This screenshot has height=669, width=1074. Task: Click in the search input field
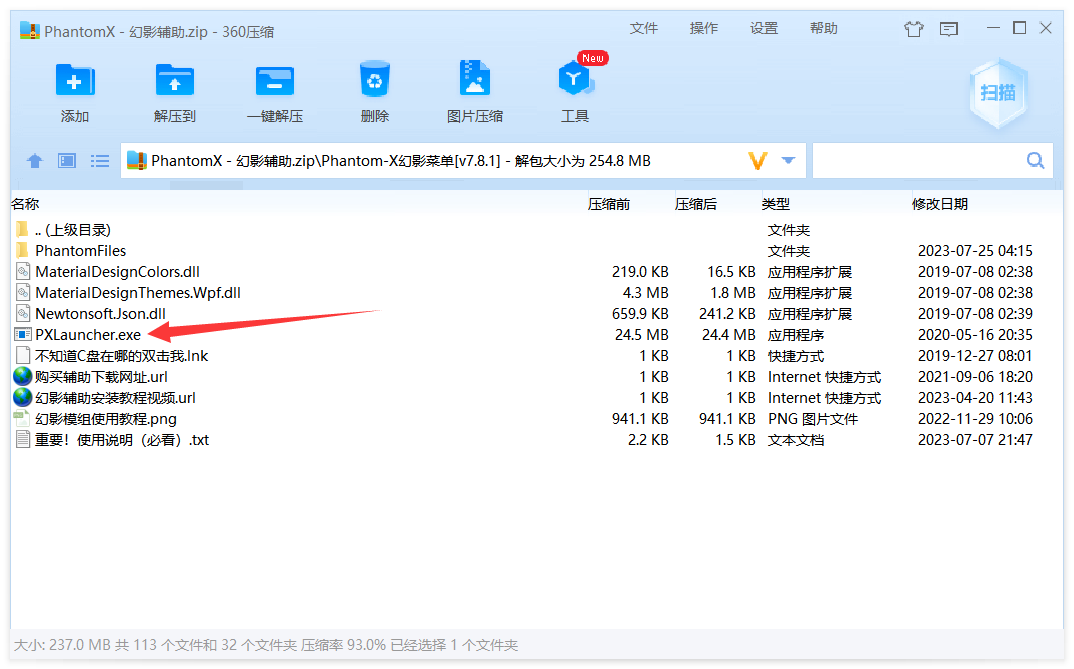coord(915,161)
